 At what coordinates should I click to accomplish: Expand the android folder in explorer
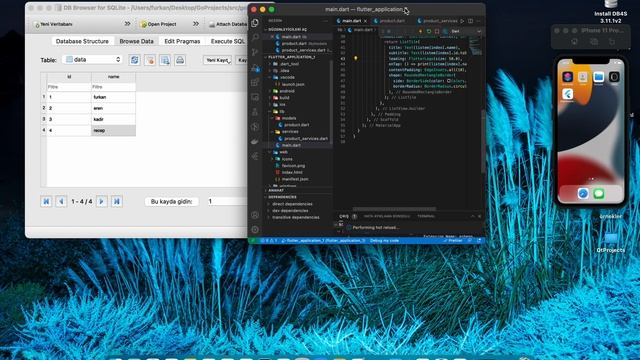pyautogui.click(x=287, y=91)
